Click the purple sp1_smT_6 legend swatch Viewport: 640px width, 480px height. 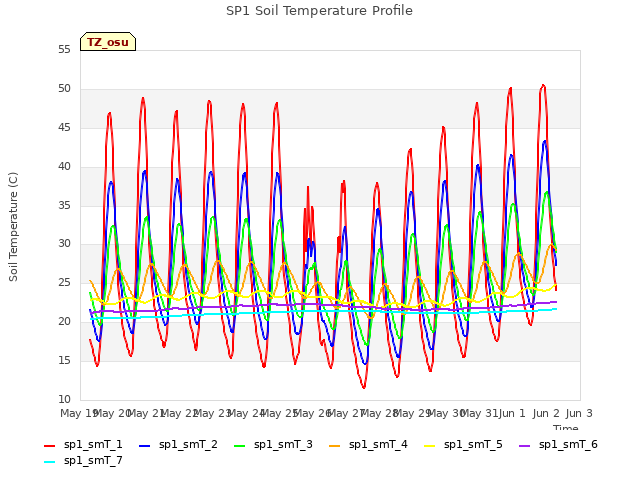(524, 446)
